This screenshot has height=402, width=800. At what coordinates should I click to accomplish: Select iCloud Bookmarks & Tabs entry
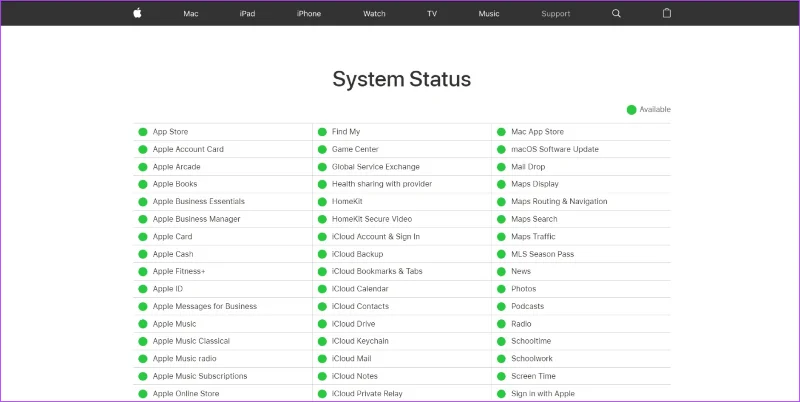[x=377, y=271]
